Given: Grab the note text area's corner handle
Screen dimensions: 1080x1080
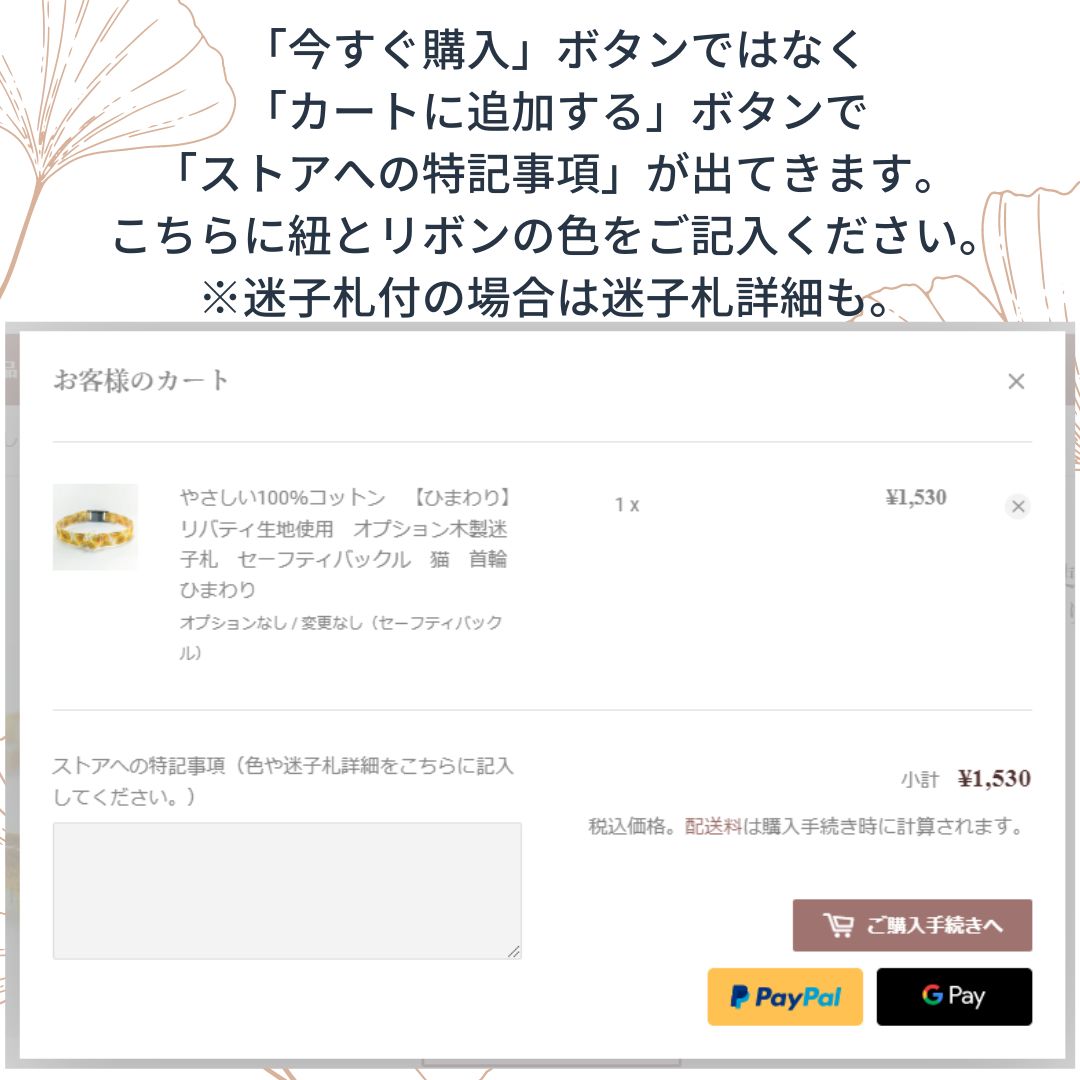Looking at the screenshot, I should point(514,951).
